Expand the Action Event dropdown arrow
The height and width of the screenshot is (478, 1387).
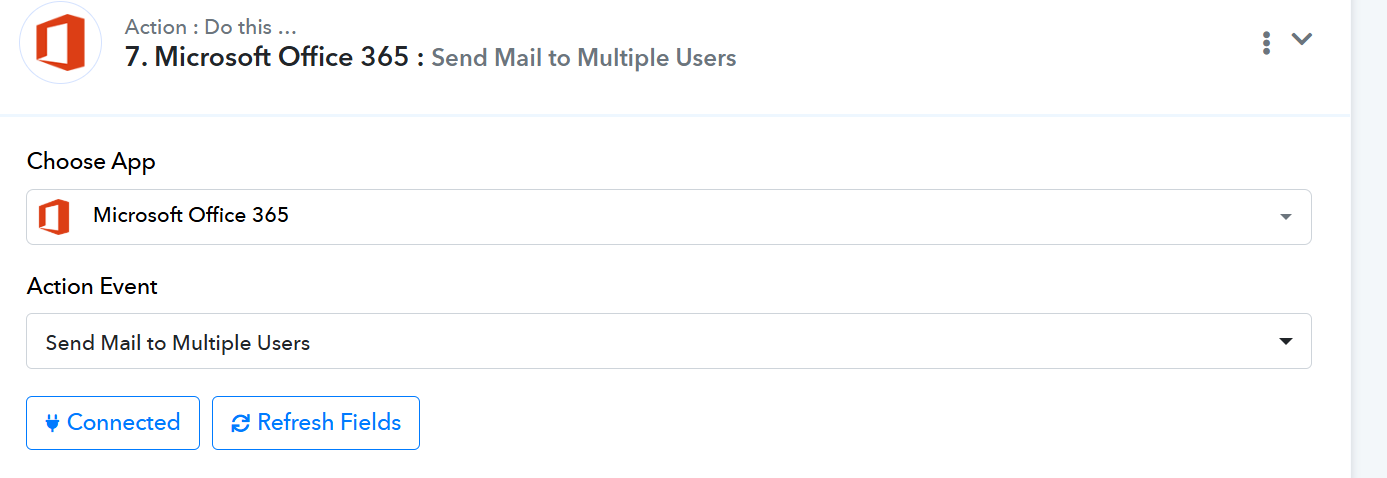pyautogui.click(x=1285, y=341)
